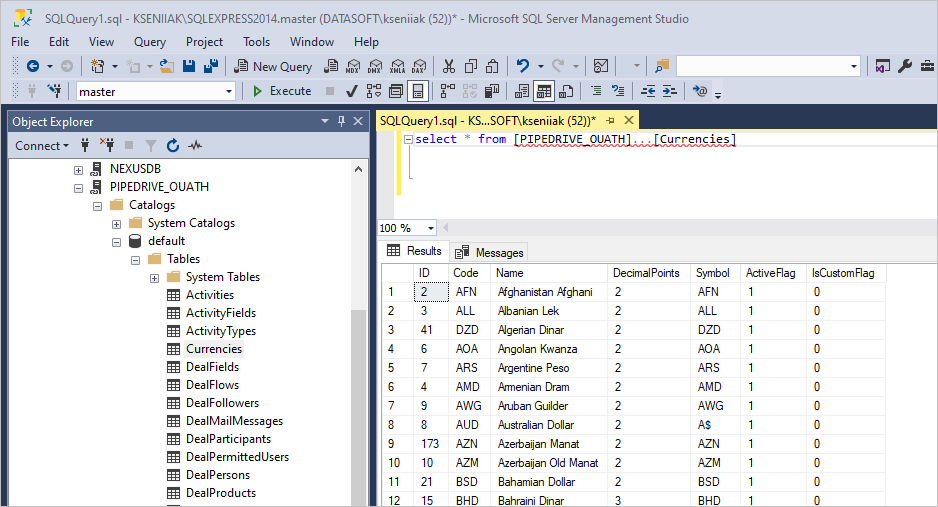Open the Tools menu
Viewport: 938px width, 507px height.
256,42
